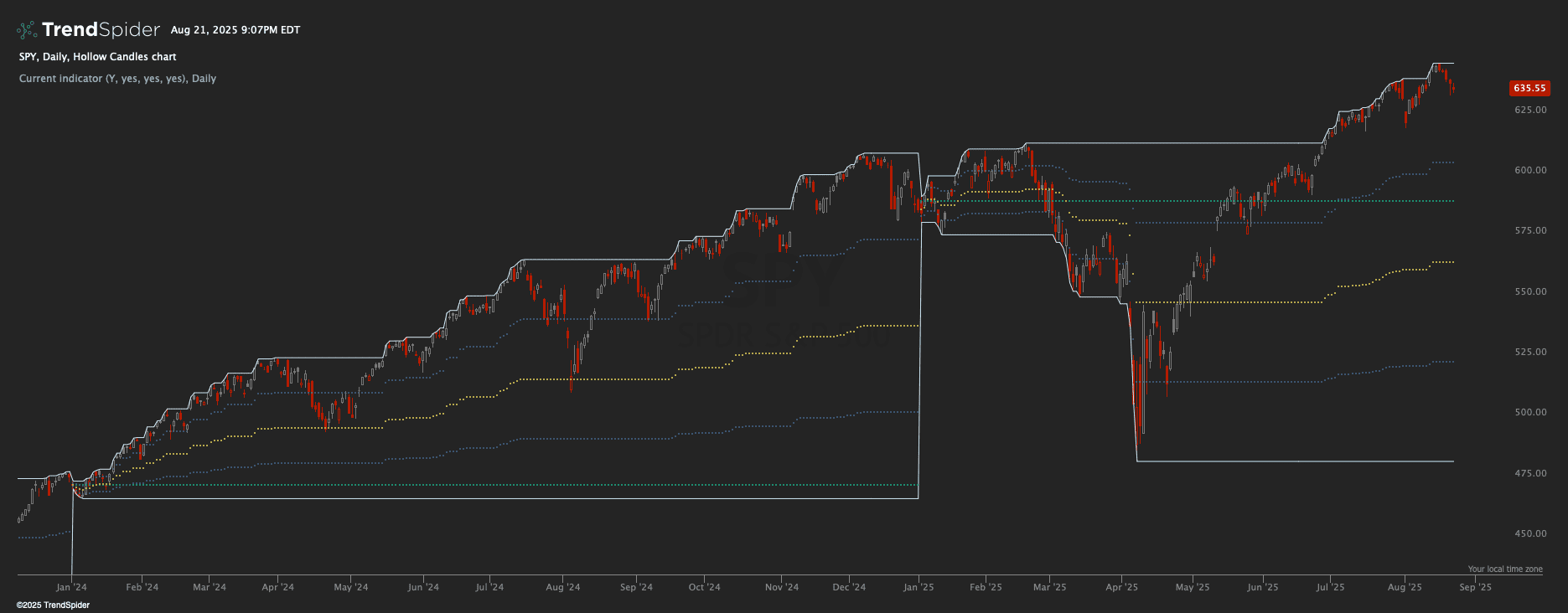Click the Feb '25 date axis label
Viewport: 1568px width, 613px height.
click(x=986, y=587)
